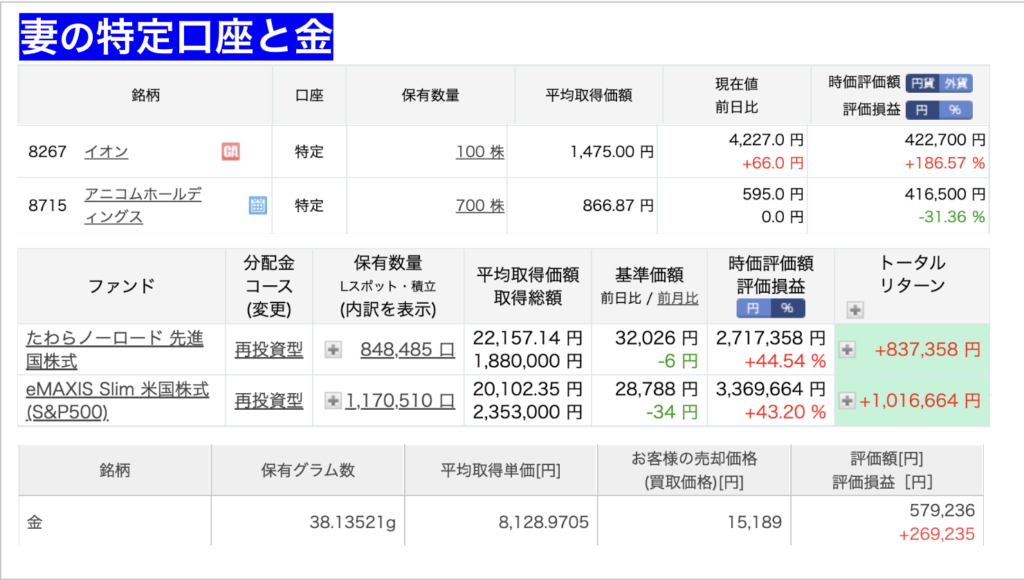Viewport: 1024px width, 580px height.
Task: Open the アニコムホールディングス stock link
Action: 142,205
